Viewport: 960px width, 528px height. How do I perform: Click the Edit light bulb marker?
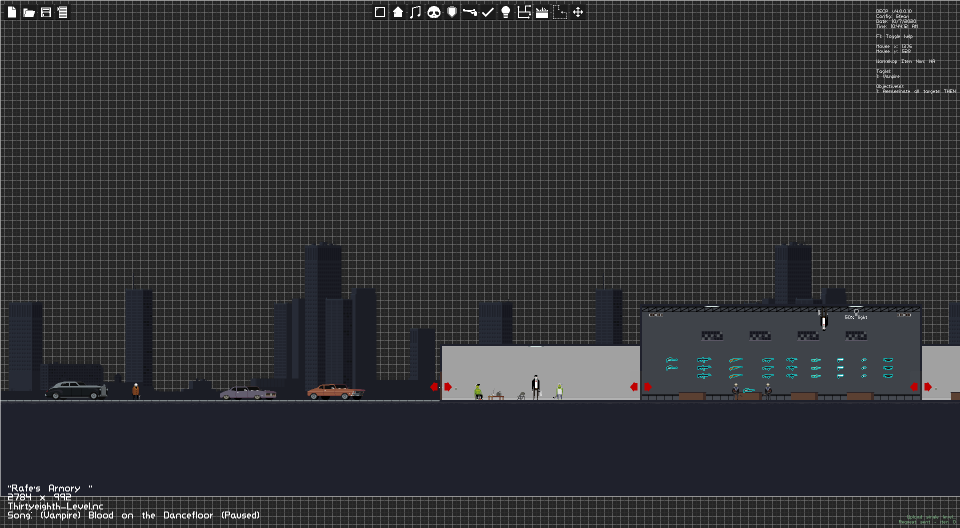point(856,315)
